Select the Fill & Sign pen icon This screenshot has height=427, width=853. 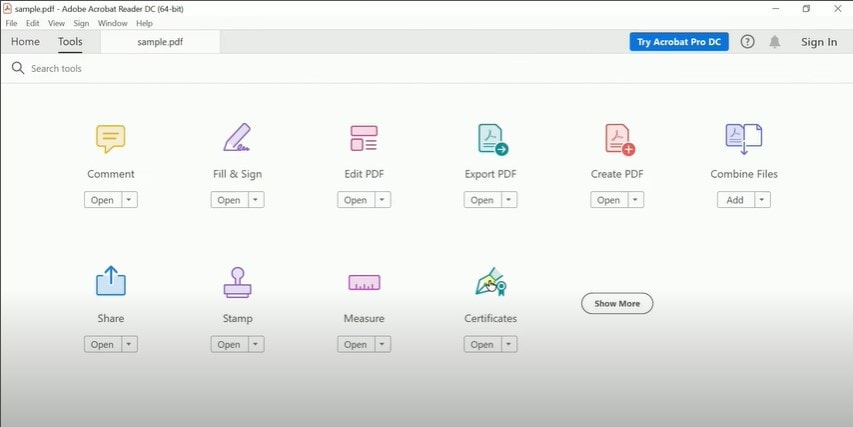(x=237, y=138)
